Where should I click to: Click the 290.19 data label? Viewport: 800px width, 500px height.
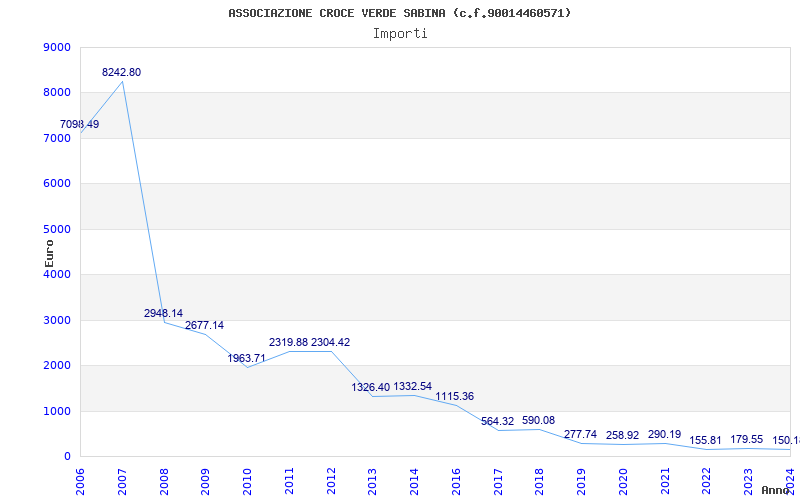click(x=664, y=434)
